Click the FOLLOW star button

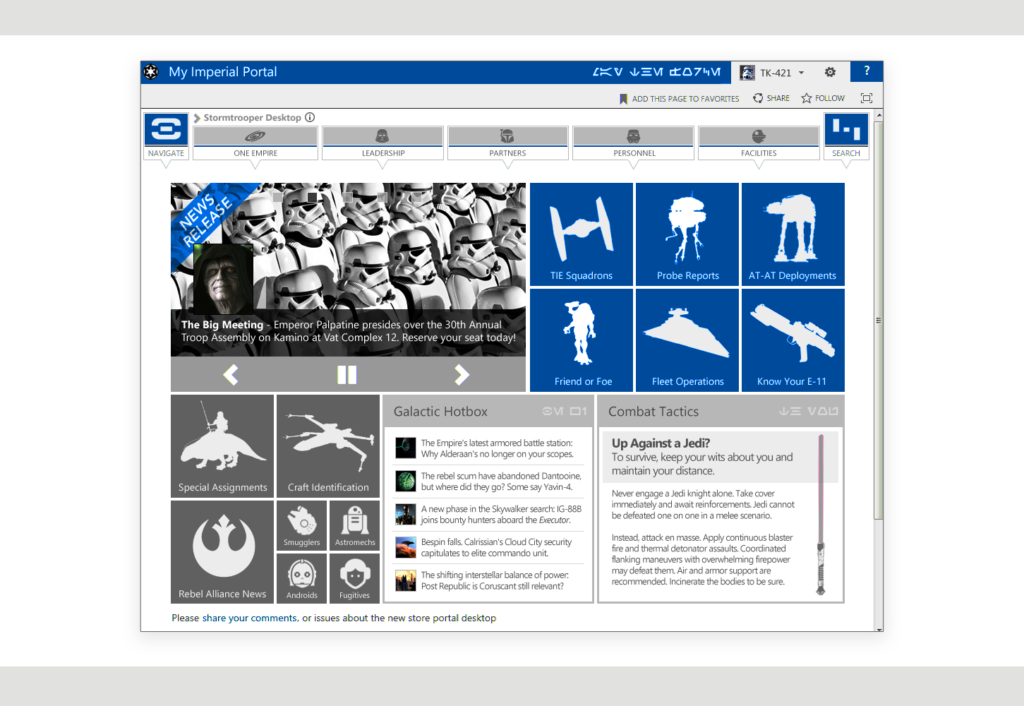(823, 98)
